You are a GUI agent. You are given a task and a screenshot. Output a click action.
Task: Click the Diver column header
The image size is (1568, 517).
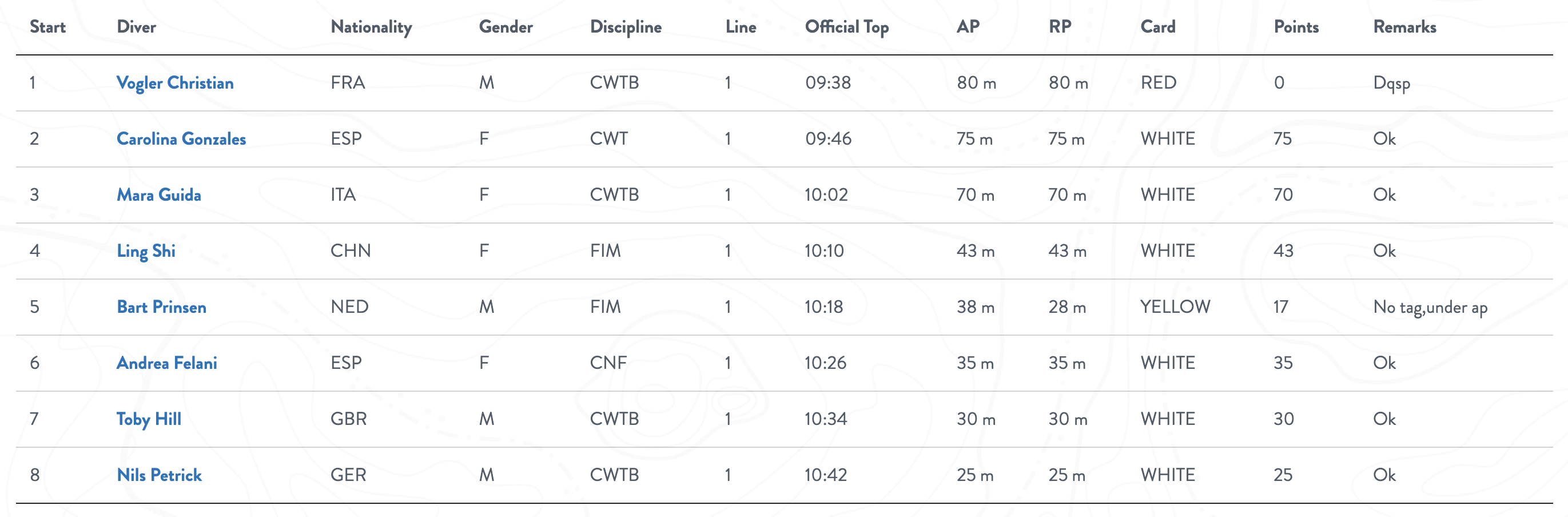pyautogui.click(x=136, y=27)
